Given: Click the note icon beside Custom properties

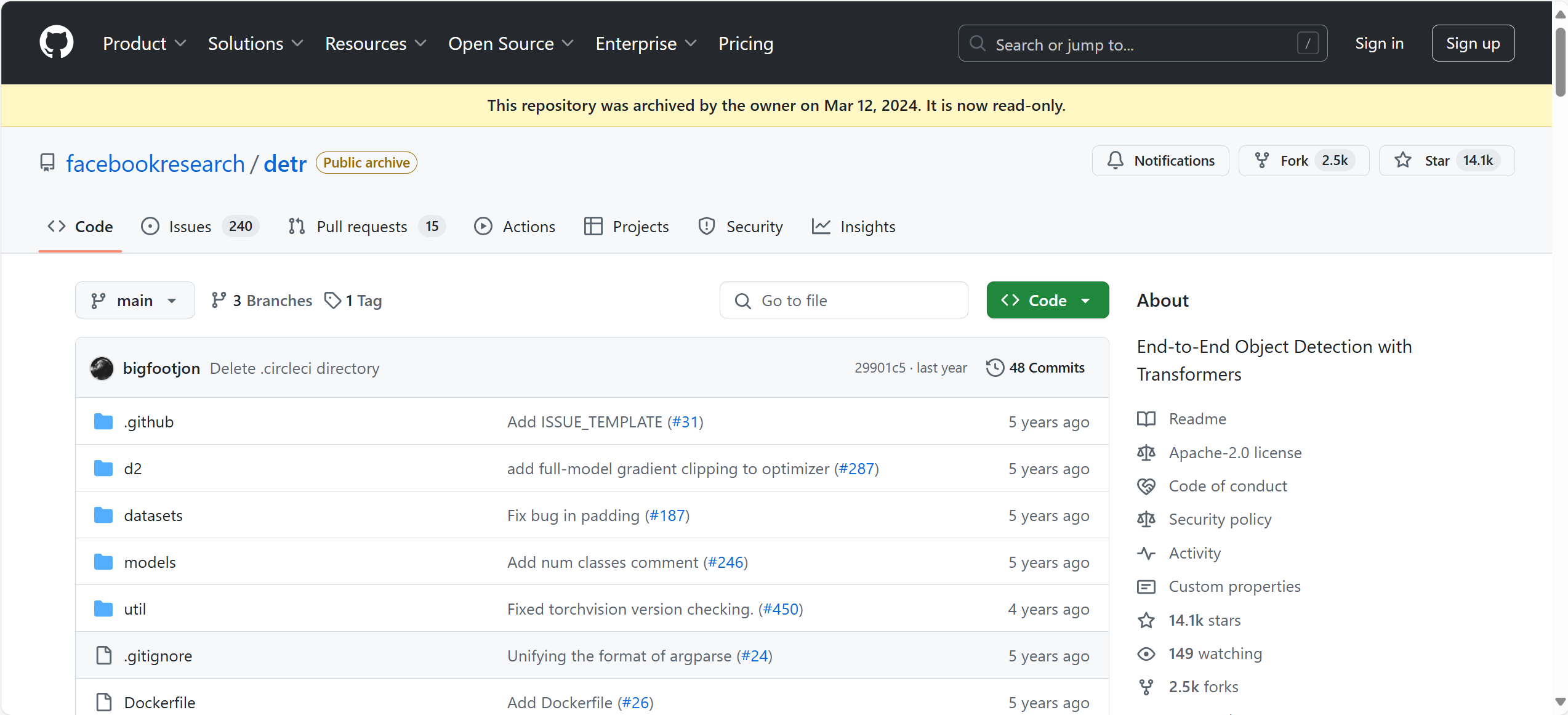Looking at the screenshot, I should point(1146,587).
